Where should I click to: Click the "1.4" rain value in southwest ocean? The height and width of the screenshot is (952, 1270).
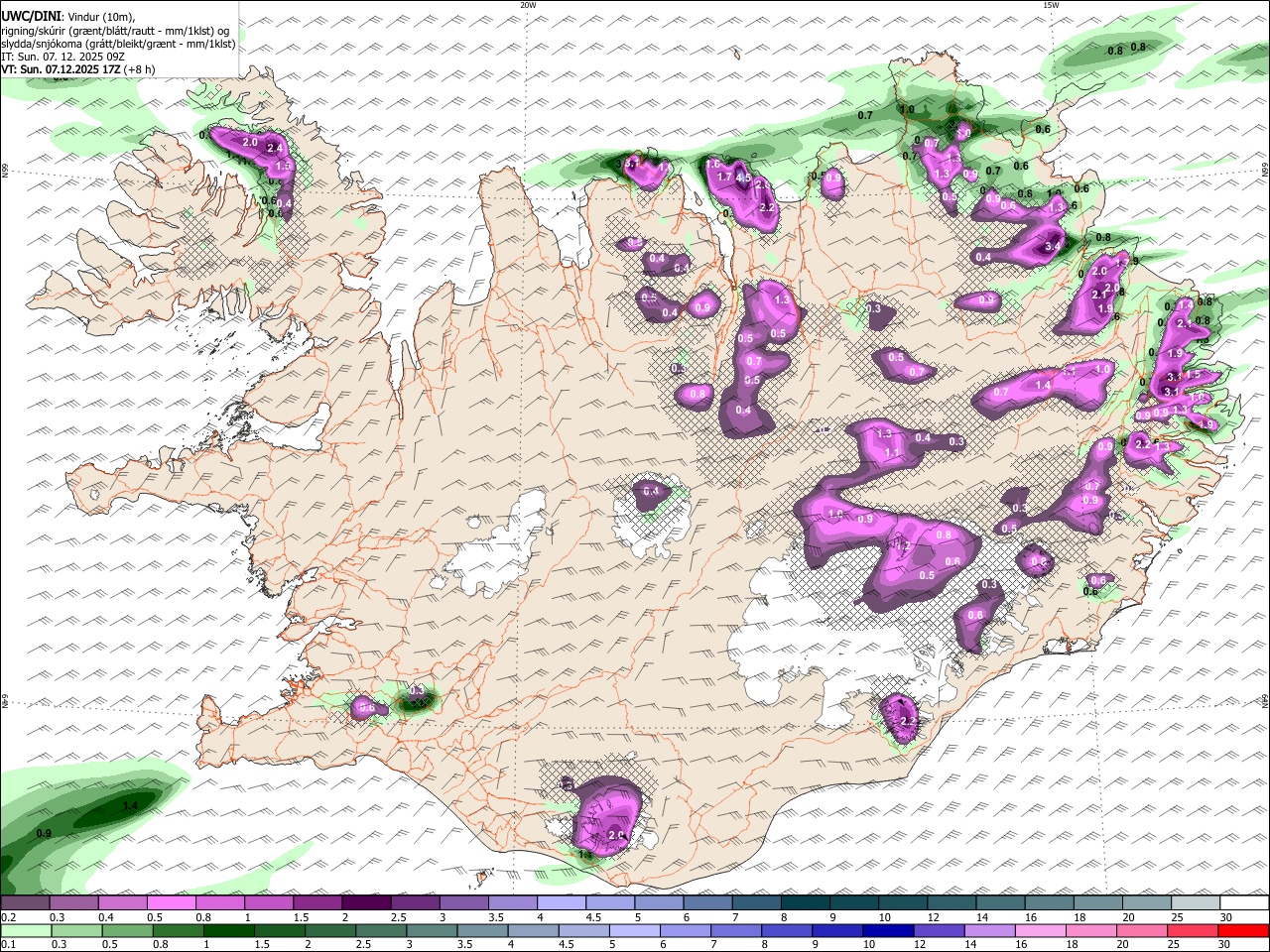(129, 806)
